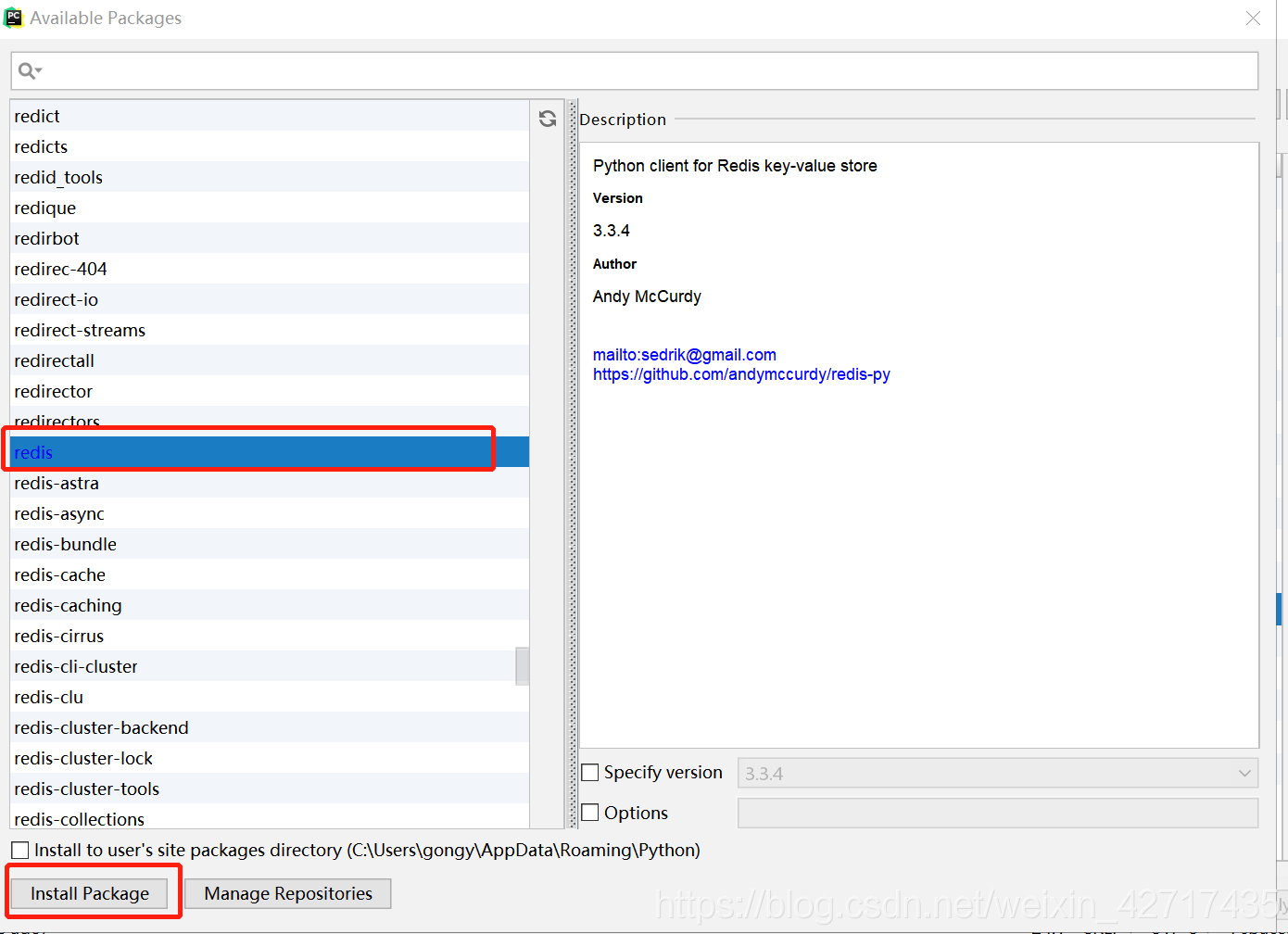This screenshot has width=1288, height=934.
Task: Click the Options text field
Action: (998, 813)
